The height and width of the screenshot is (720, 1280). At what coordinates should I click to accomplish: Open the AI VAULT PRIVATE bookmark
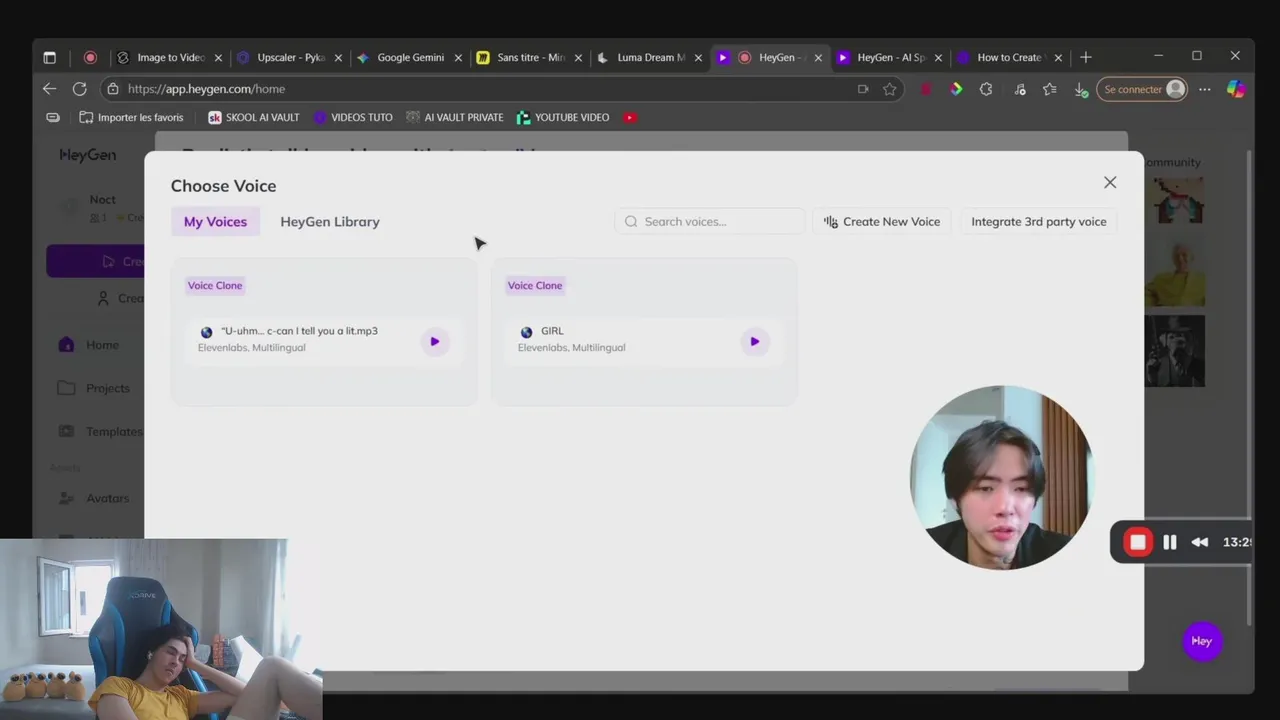point(455,117)
